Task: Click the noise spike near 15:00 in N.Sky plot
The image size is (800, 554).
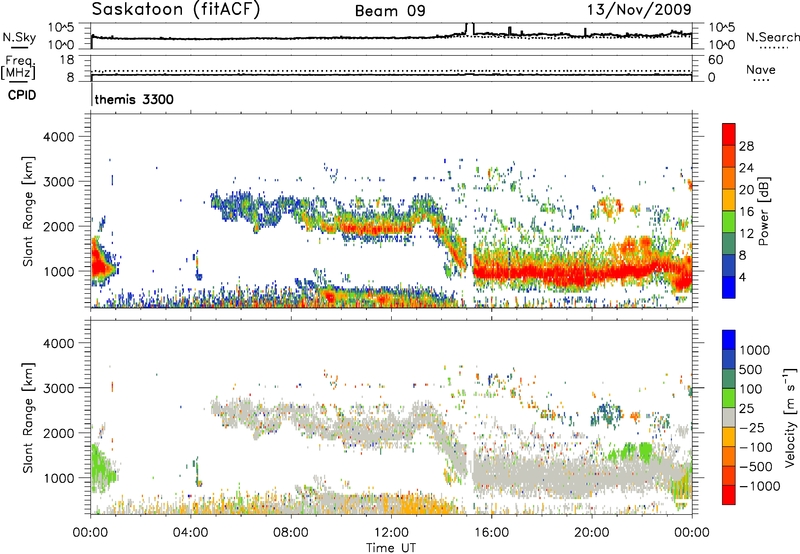Action: 469,28
